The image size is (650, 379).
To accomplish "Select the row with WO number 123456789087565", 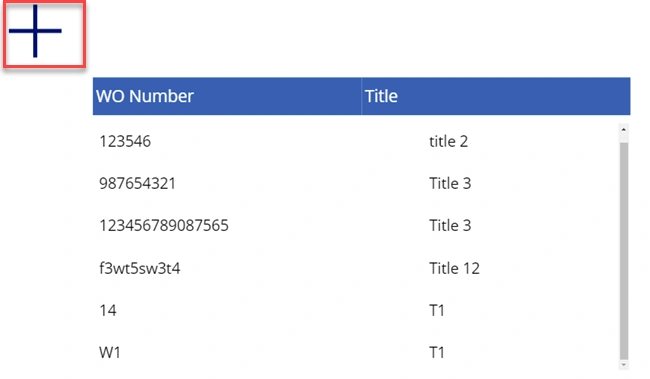I will tap(356, 226).
